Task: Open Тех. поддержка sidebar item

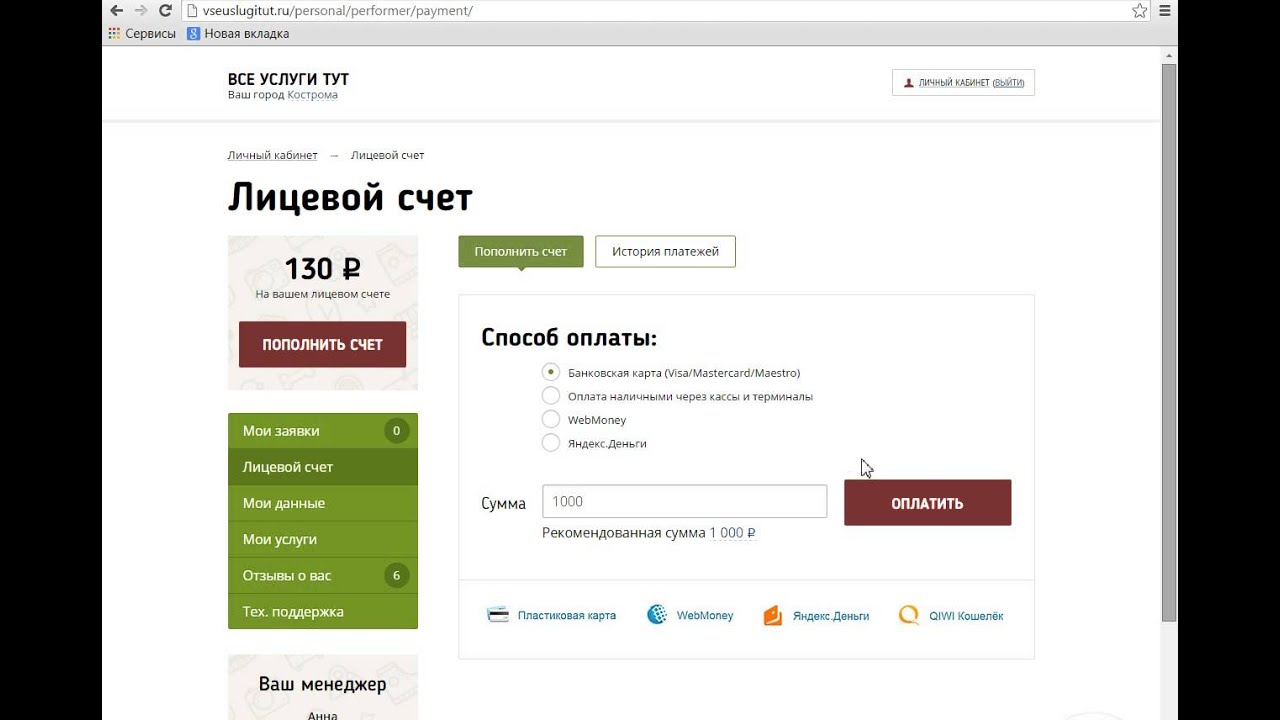Action: point(323,611)
